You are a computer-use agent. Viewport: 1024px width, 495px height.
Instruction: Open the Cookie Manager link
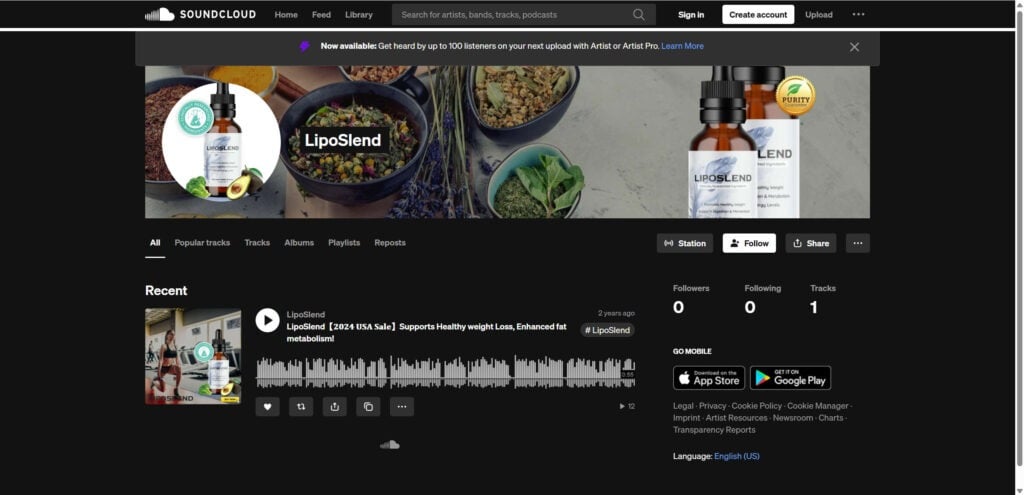click(x=817, y=406)
